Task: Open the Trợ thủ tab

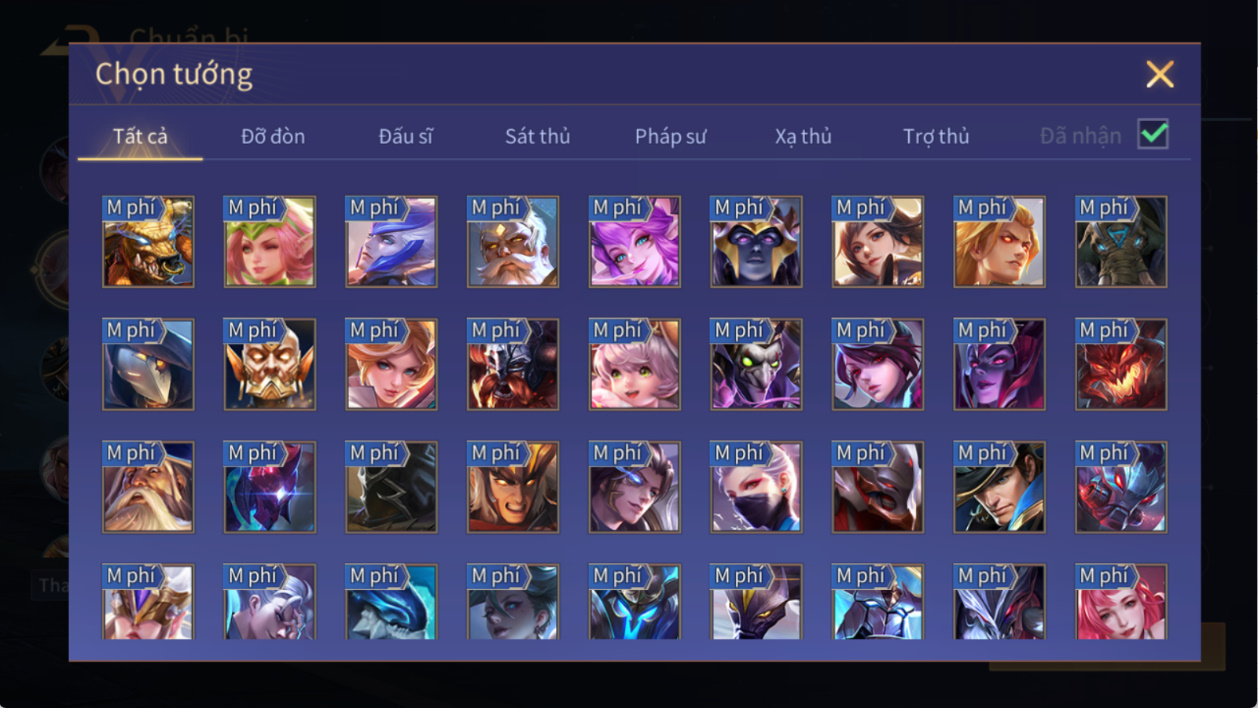Action: tap(936, 136)
